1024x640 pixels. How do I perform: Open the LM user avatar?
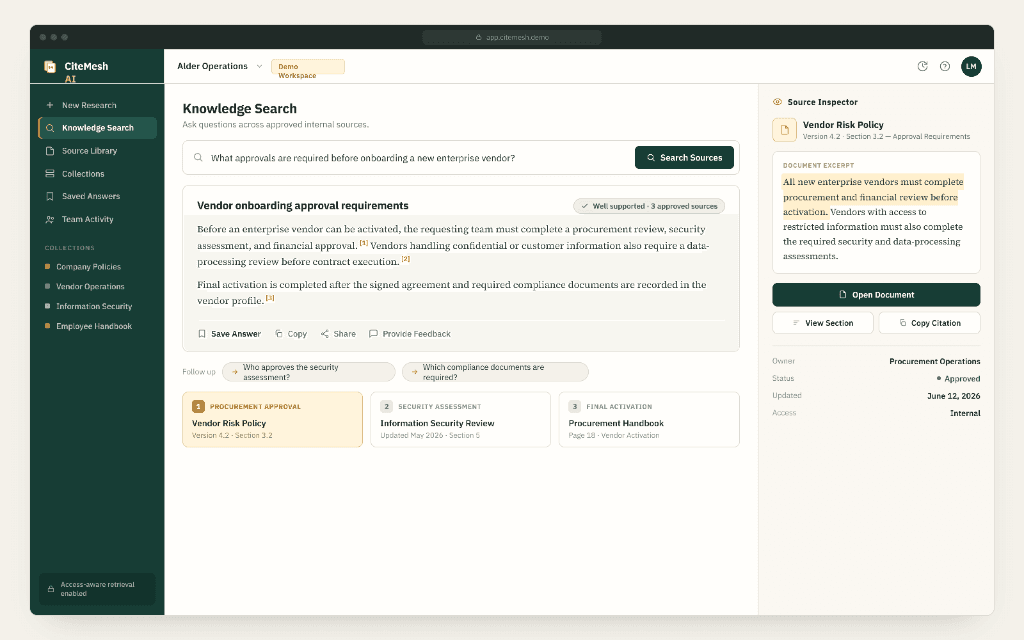[971, 66]
